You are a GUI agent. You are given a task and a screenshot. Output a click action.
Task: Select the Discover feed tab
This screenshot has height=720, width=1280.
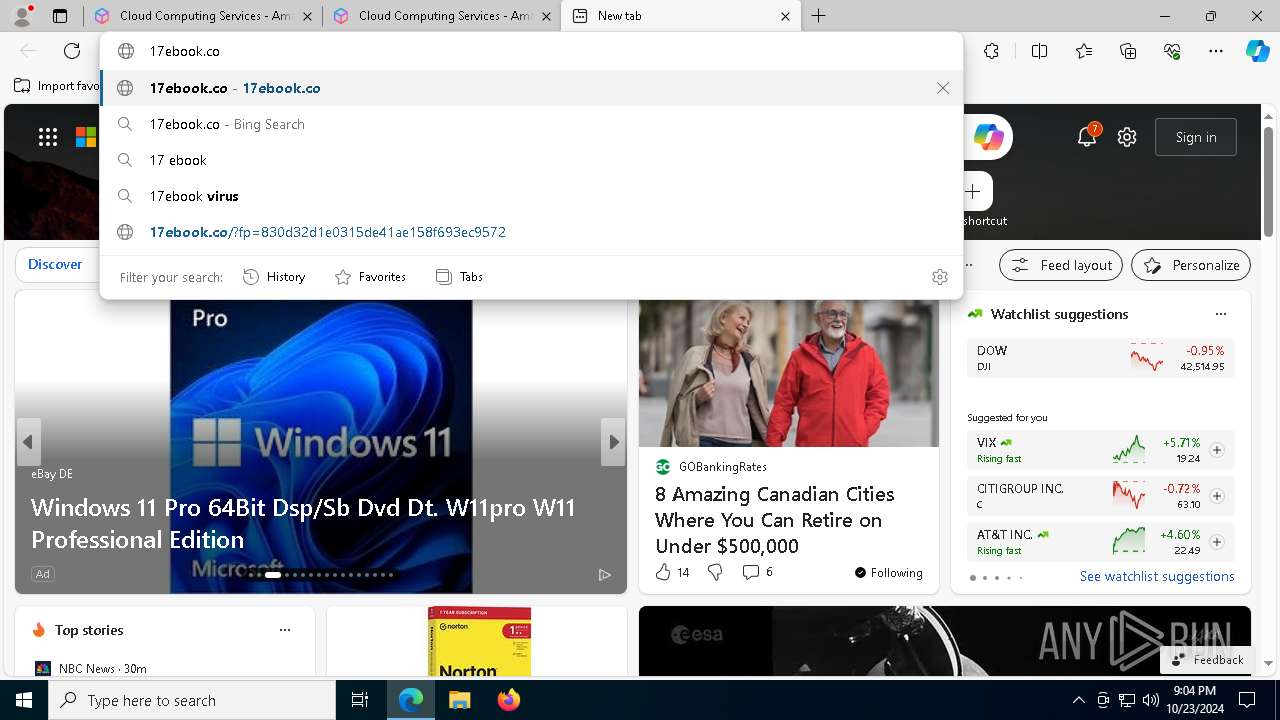[55, 265]
